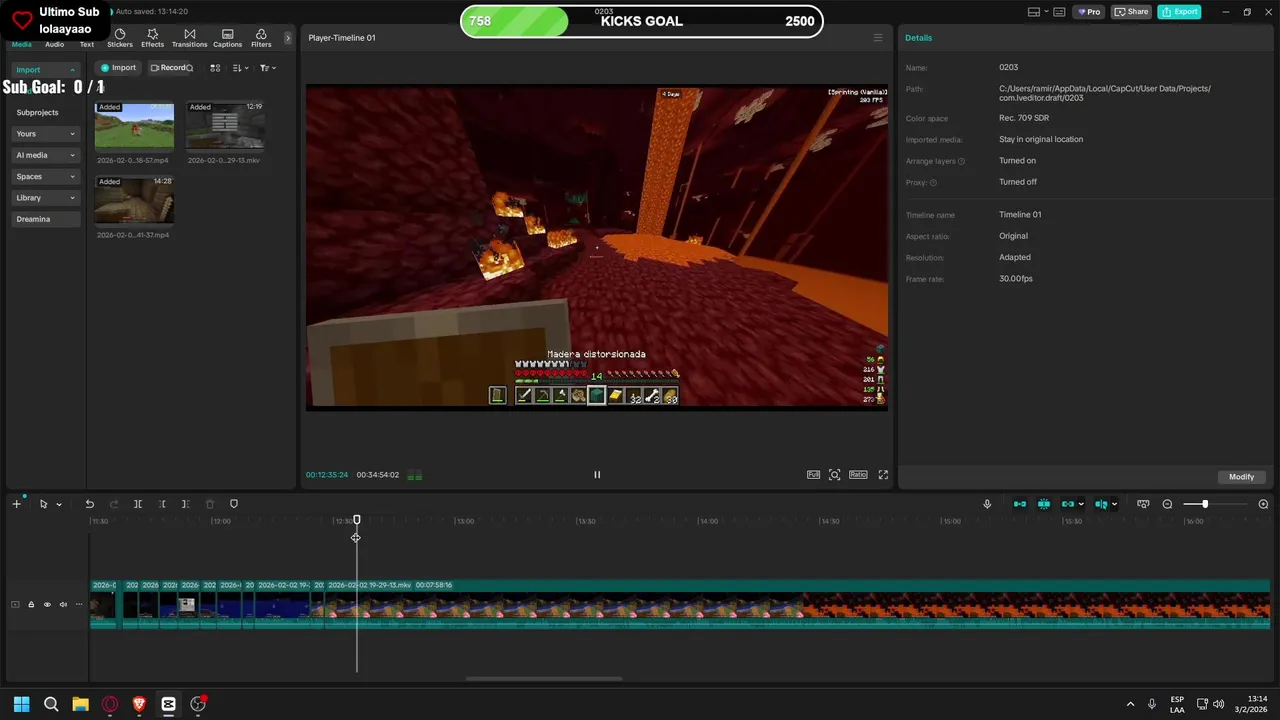Click the trash delete icon
This screenshot has width=1280, height=720.
pyautogui.click(x=210, y=504)
